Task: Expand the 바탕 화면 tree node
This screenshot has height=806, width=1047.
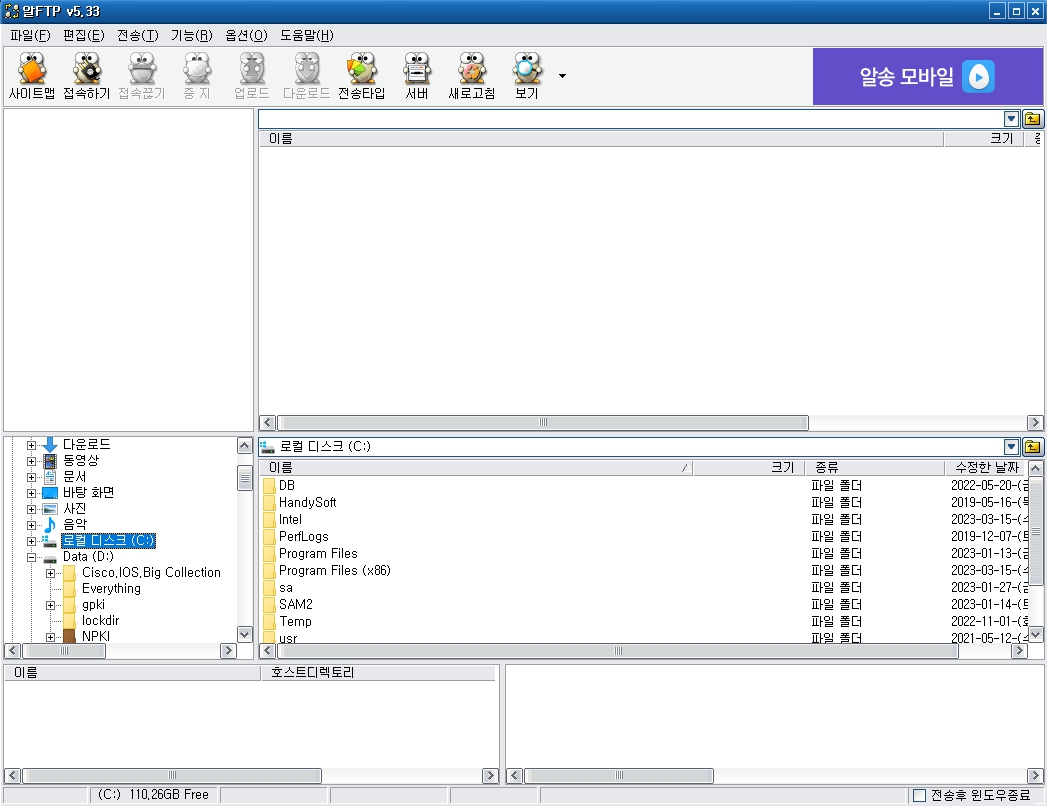Action: [x=31, y=493]
